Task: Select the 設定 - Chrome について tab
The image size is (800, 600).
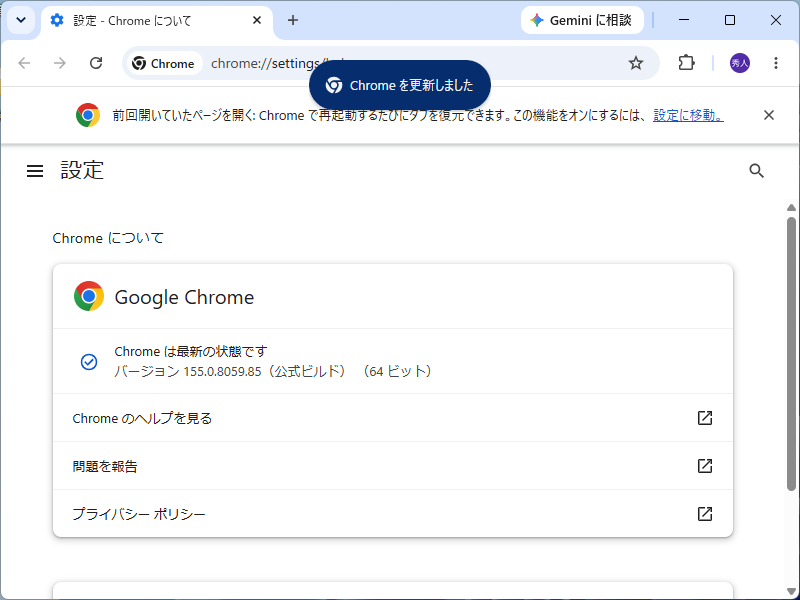Action: (x=157, y=21)
